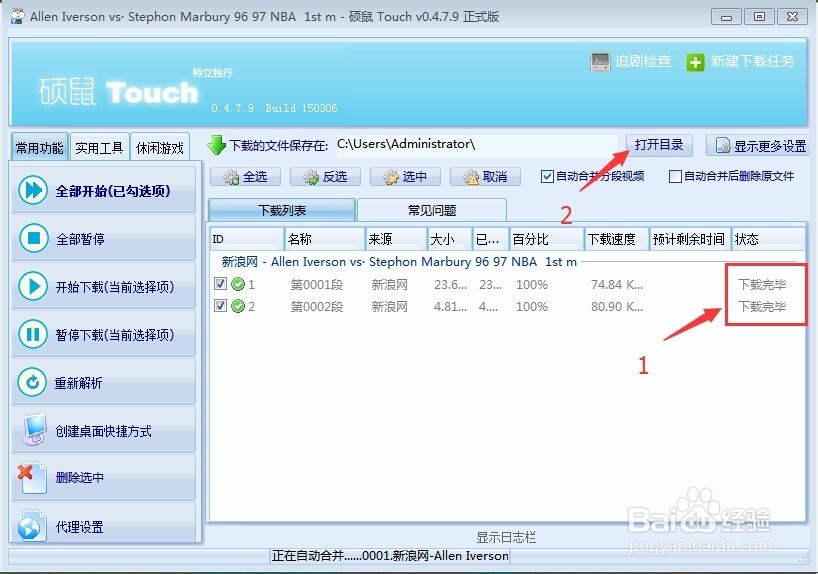Sort by the ID column header

[x=247, y=239]
